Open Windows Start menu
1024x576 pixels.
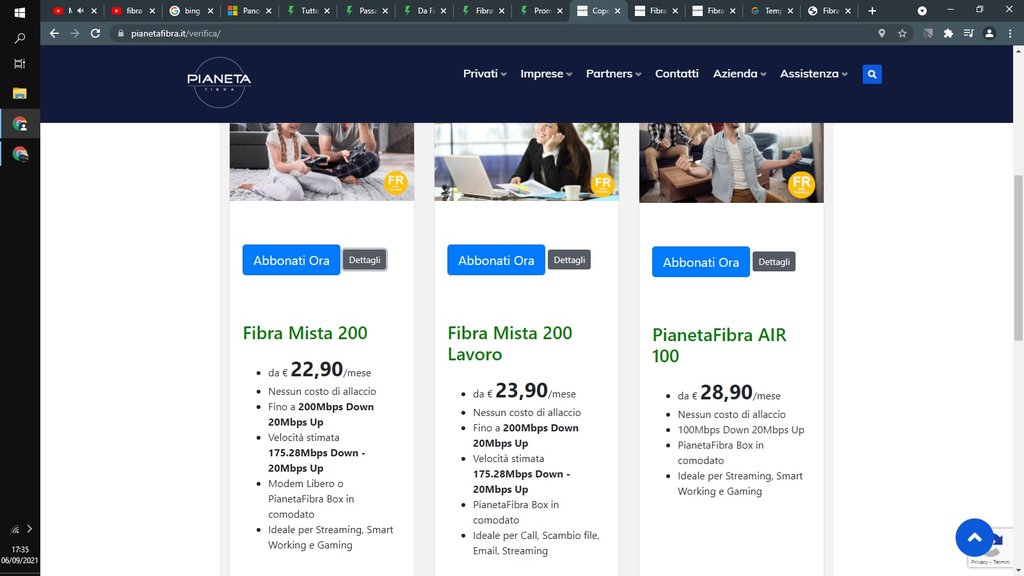tap(19, 12)
